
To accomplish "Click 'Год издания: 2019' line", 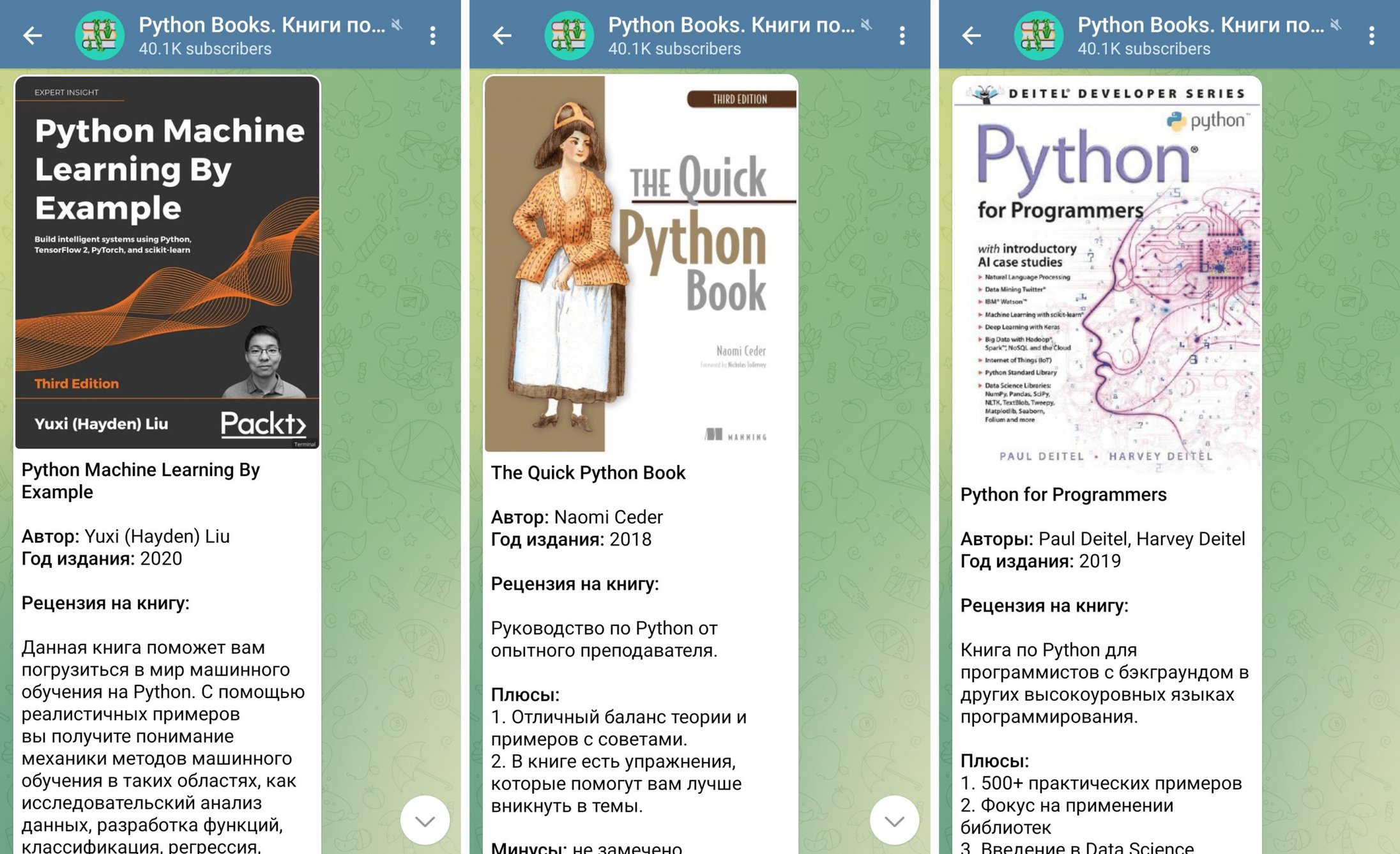I will (x=1040, y=561).
